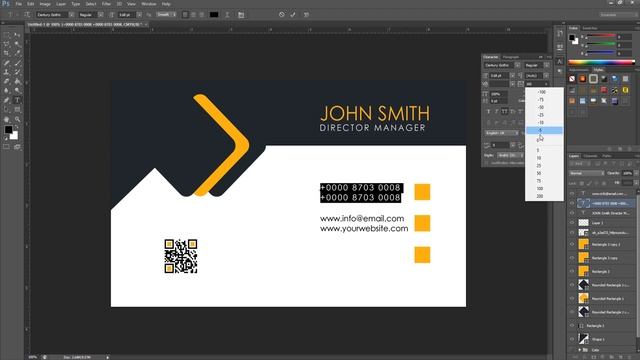Image resolution: width=640 pixels, height=360 pixels.
Task: Select the Hand tool
Action: point(7,119)
